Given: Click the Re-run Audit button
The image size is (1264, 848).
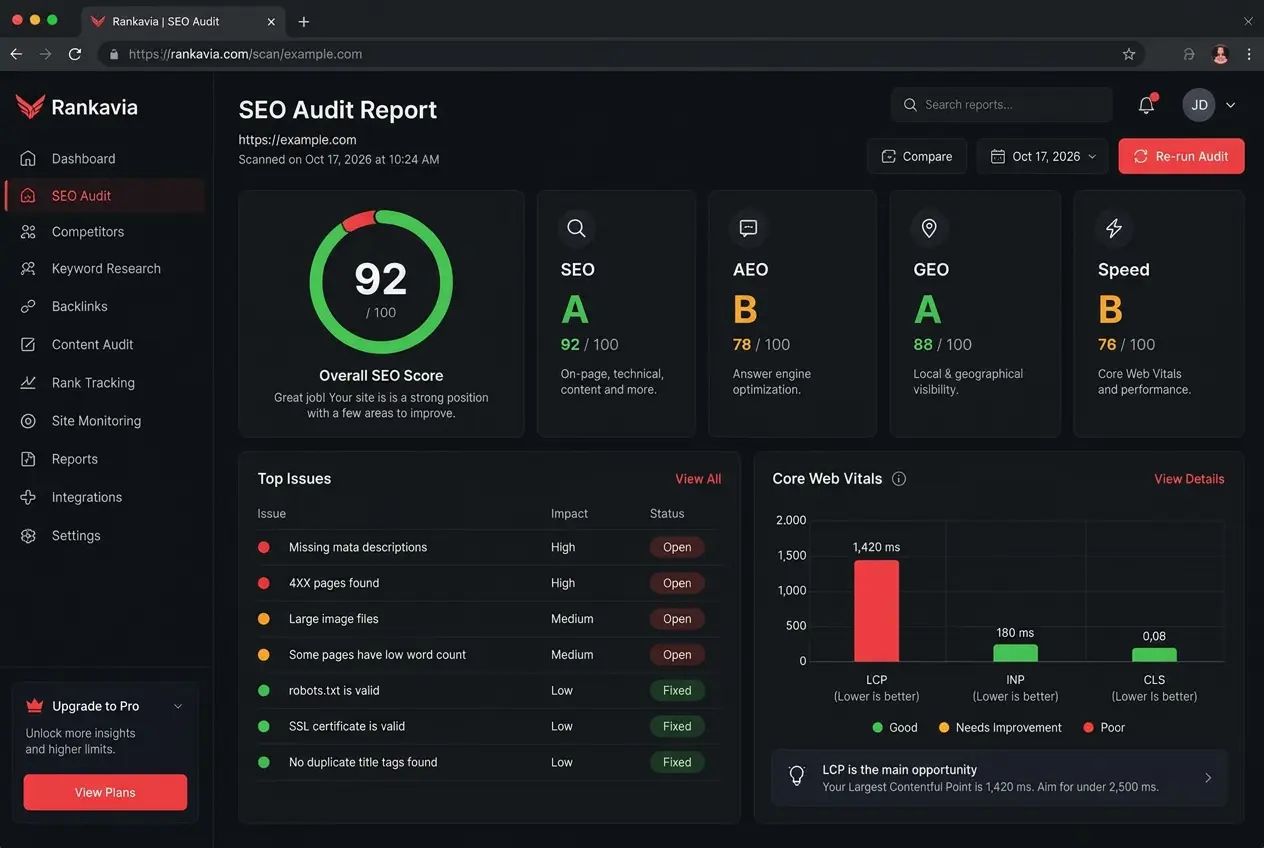Looking at the screenshot, I should (1181, 156).
